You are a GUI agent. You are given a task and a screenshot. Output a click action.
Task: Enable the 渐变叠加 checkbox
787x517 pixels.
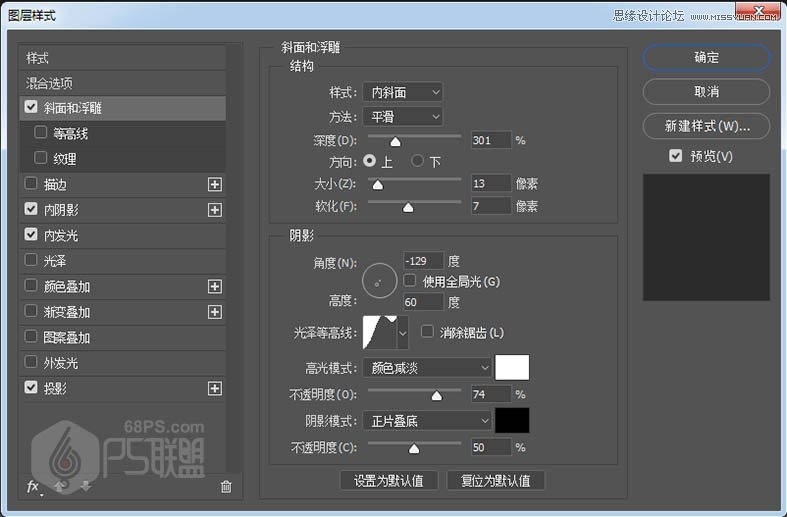coord(31,311)
